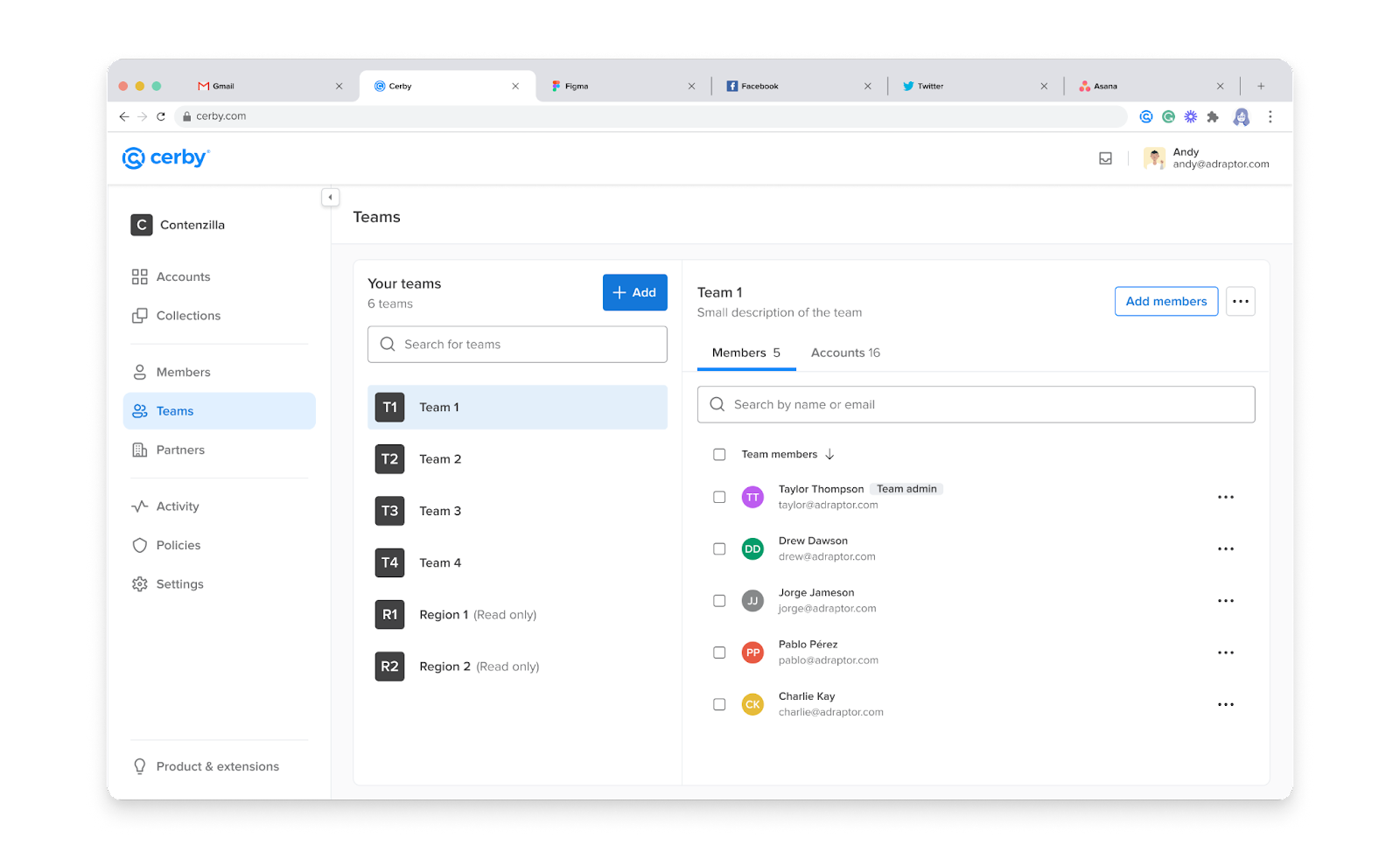Open Pablo Pérez row options
The image size is (1400, 859).
pyautogui.click(x=1226, y=653)
